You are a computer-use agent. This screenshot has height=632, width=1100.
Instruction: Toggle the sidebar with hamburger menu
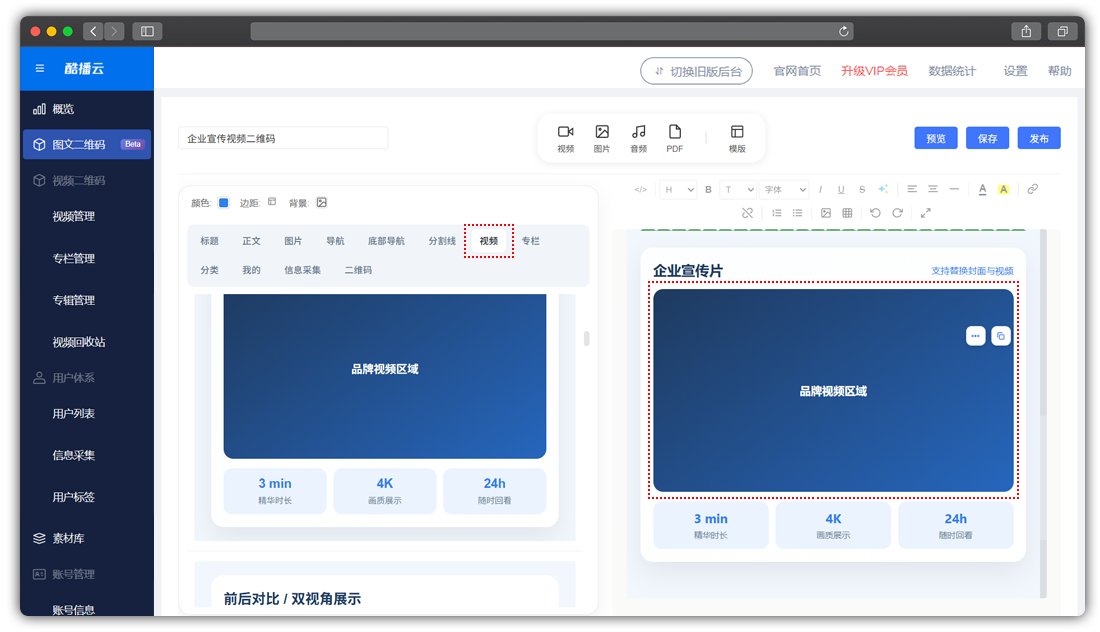(x=40, y=69)
